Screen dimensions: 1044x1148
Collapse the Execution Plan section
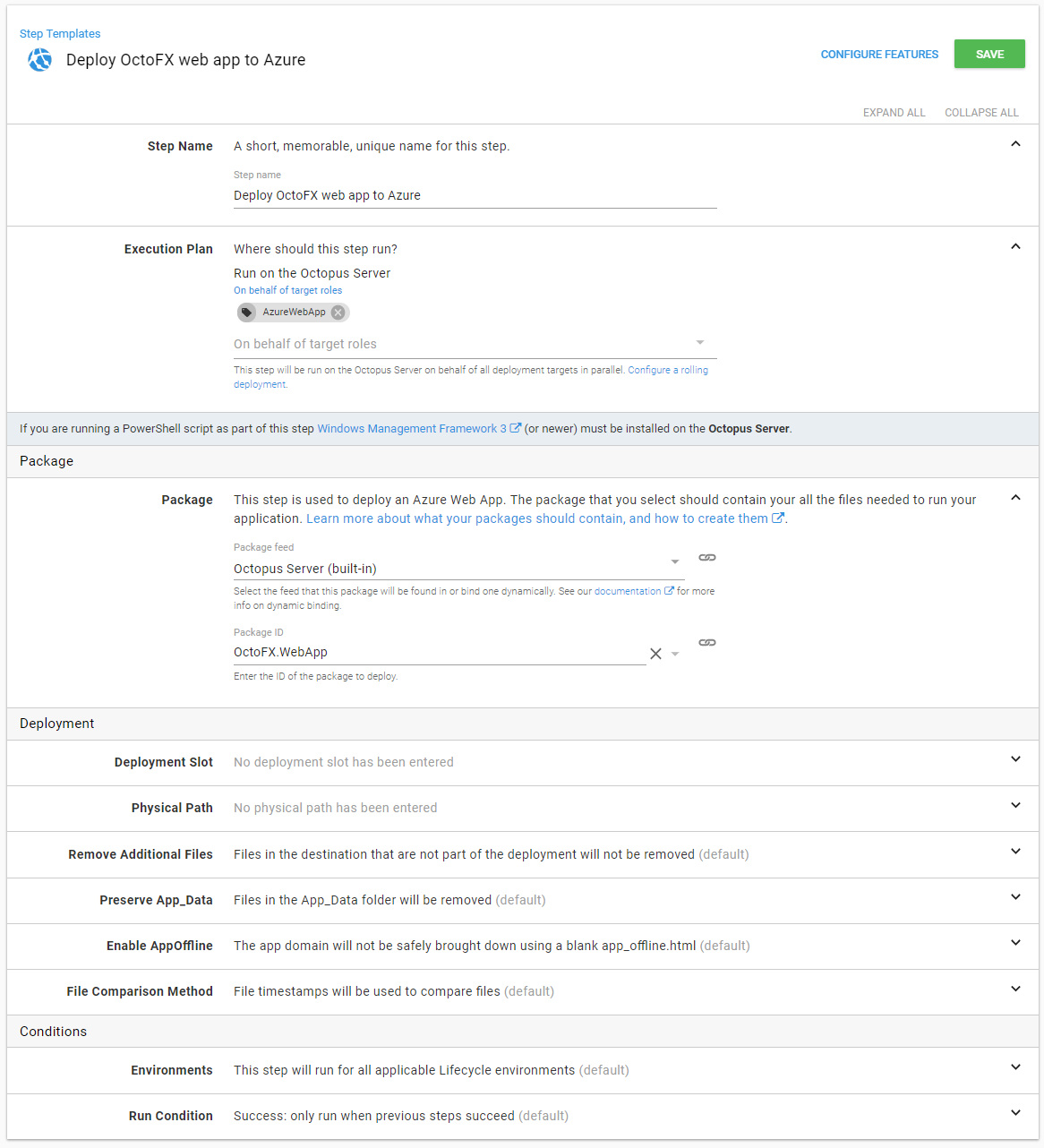[1015, 247]
